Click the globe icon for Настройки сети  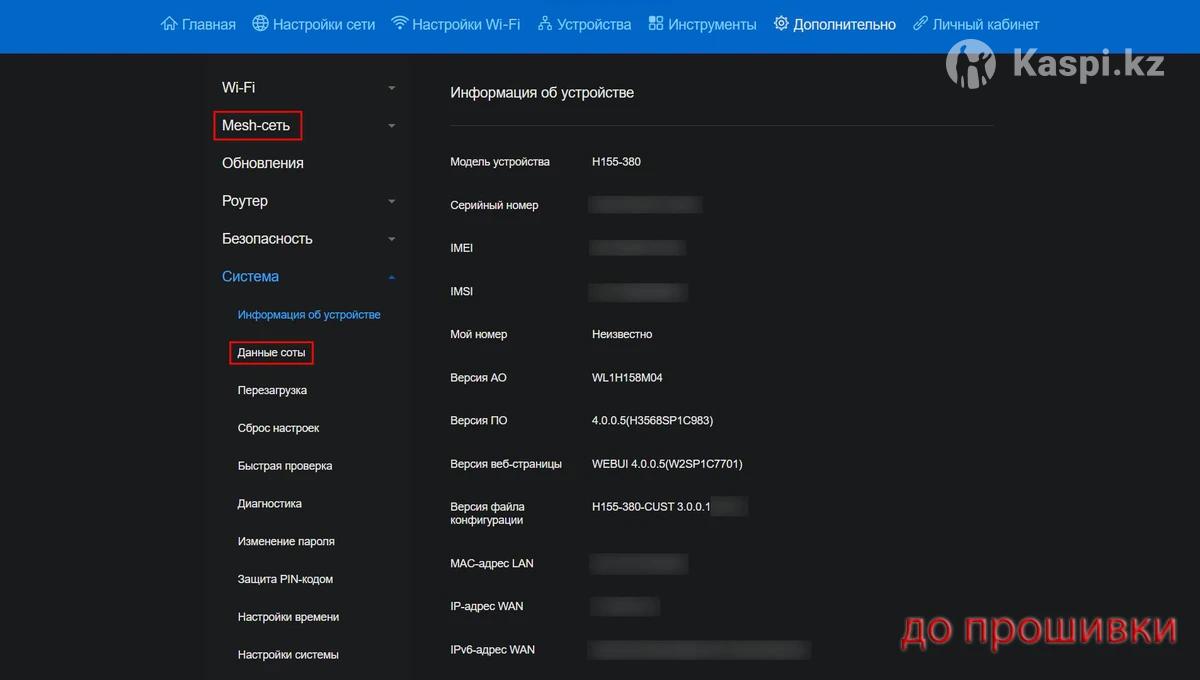[x=260, y=24]
